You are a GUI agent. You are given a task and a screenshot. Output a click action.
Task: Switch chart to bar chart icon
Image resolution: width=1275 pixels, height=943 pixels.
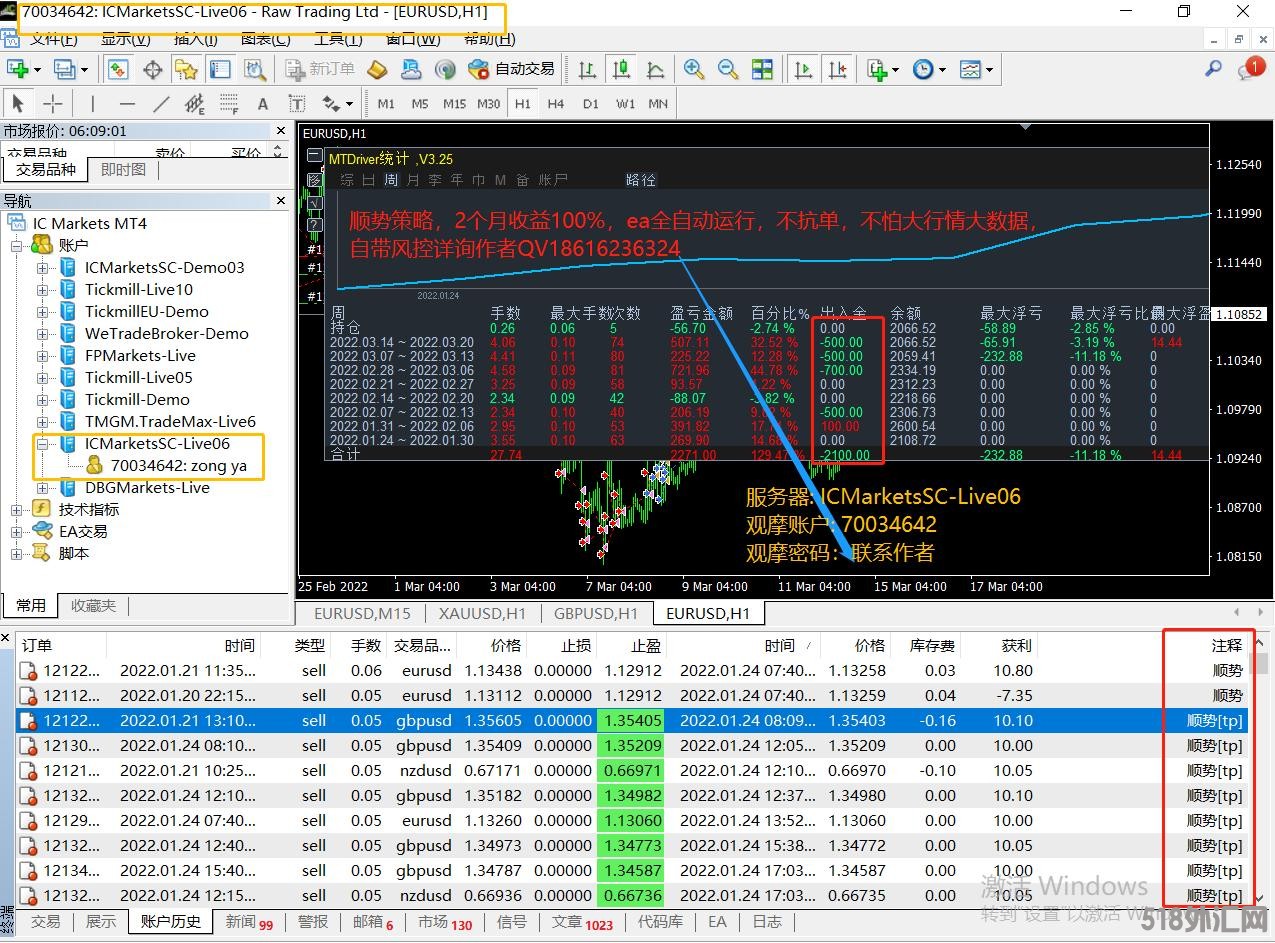pyautogui.click(x=587, y=69)
